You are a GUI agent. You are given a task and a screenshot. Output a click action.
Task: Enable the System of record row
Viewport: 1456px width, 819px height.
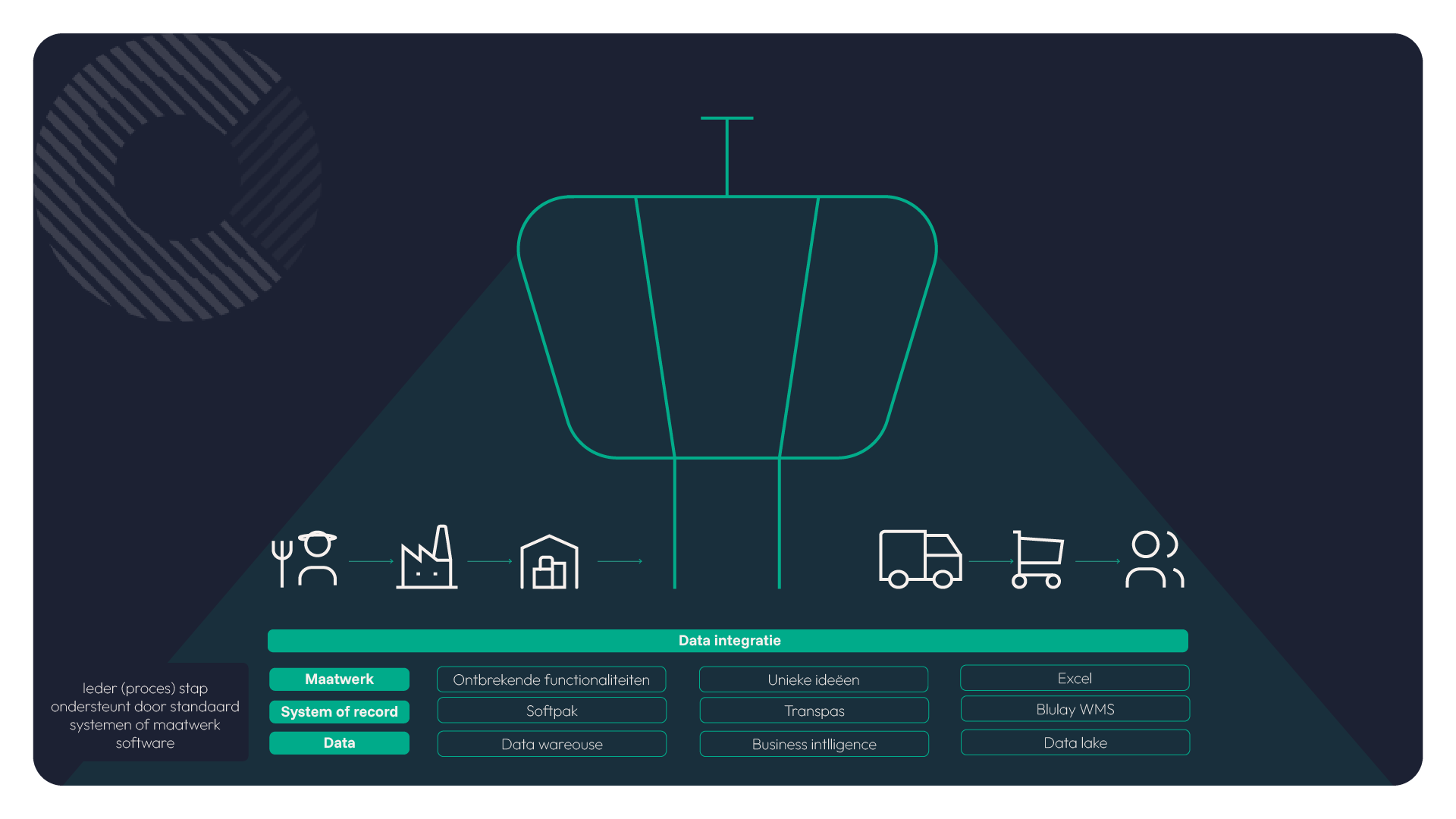[x=338, y=711]
